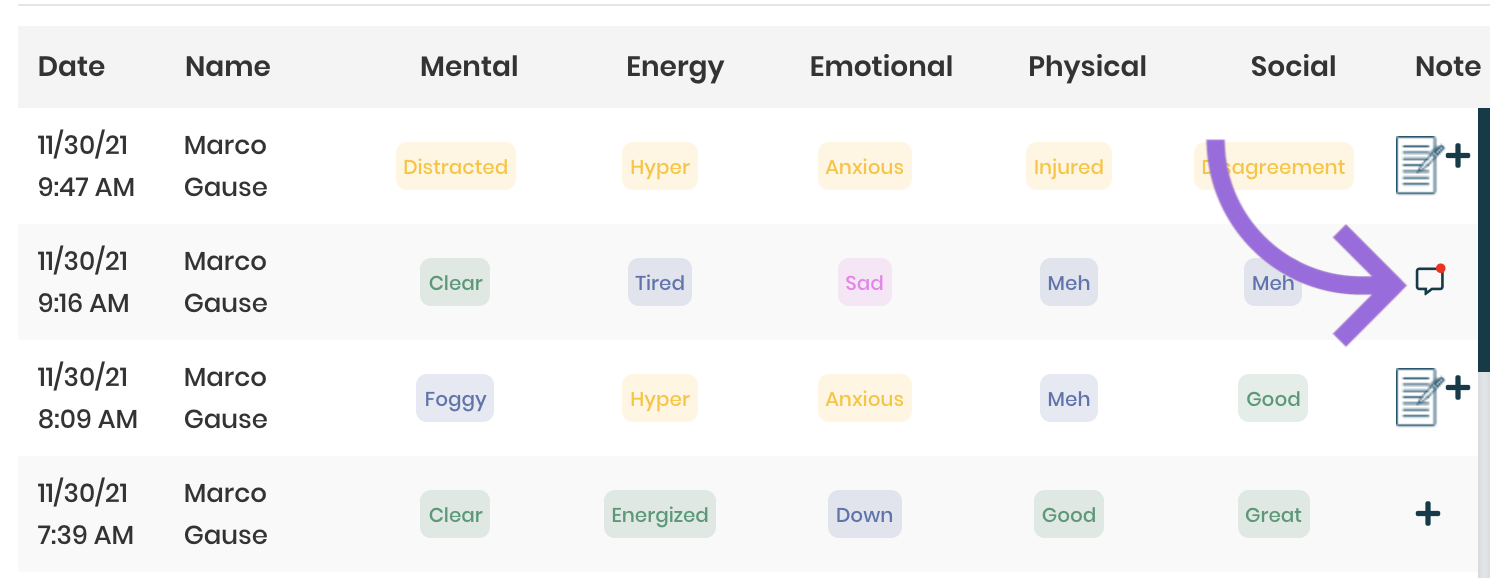Click the Name column header

(x=228, y=67)
